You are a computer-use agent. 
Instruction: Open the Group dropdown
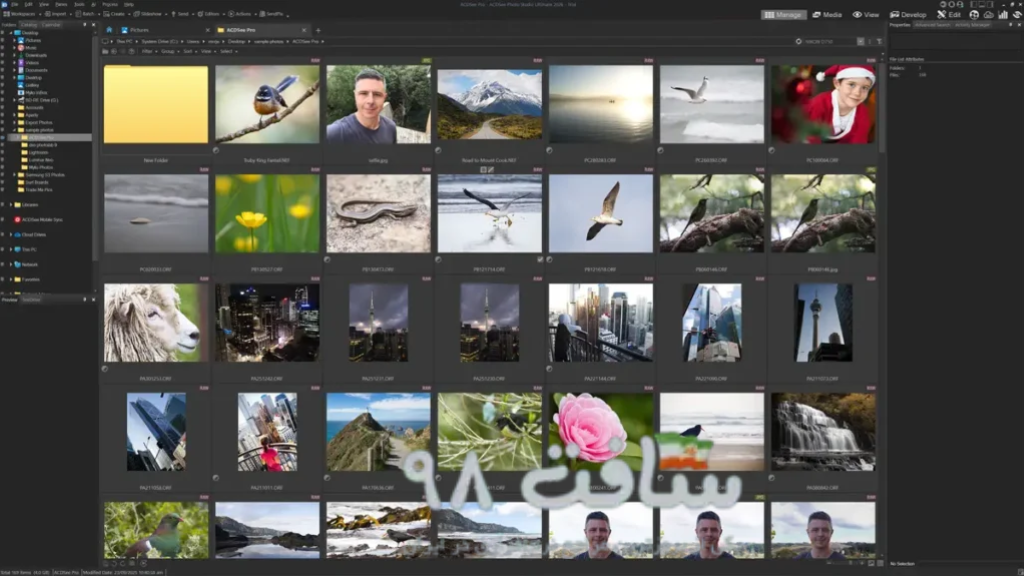pos(169,51)
